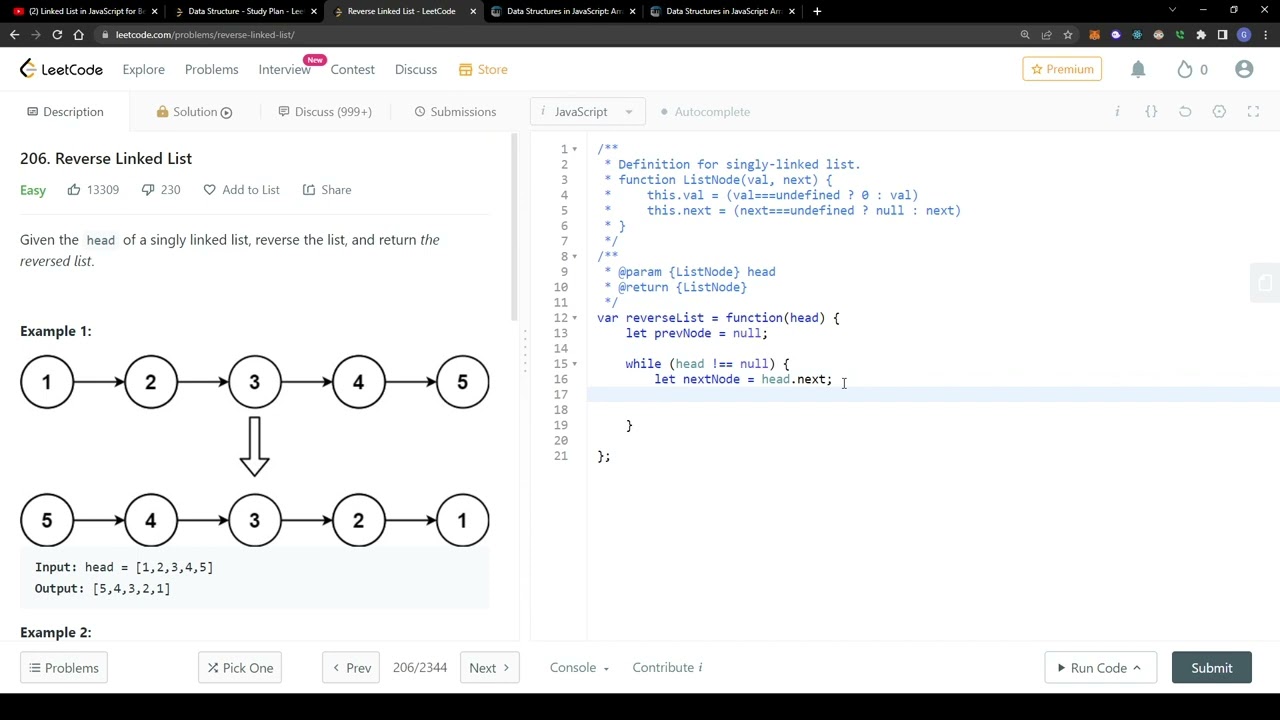Image resolution: width=1280 pixels, height=720 pixels.
Task: Click the streak flame icon
Action: tap(1185, 69)
